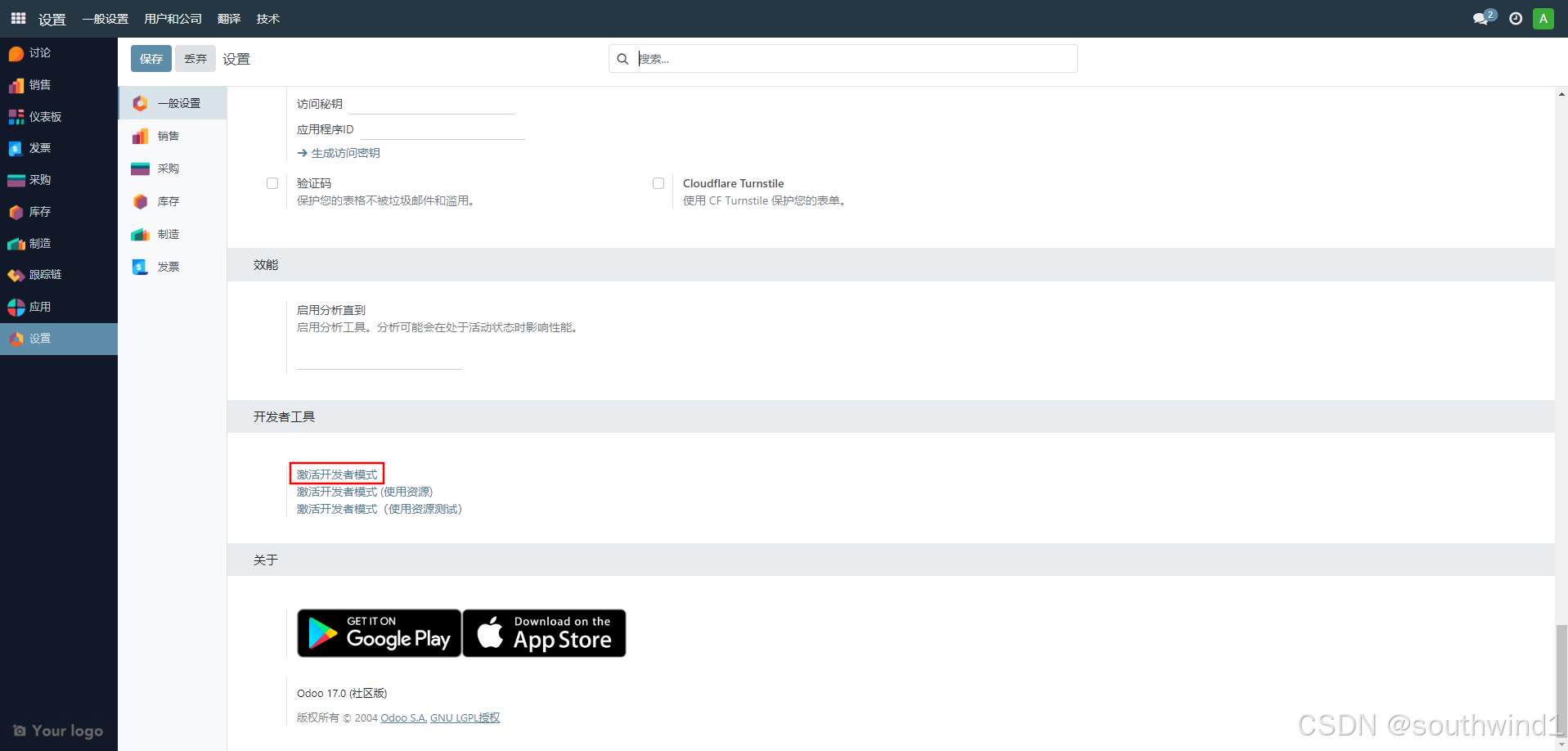Viewport: 1568px width, 751px height.
Task: Select 库存 settings section tab
Action: 173,201
